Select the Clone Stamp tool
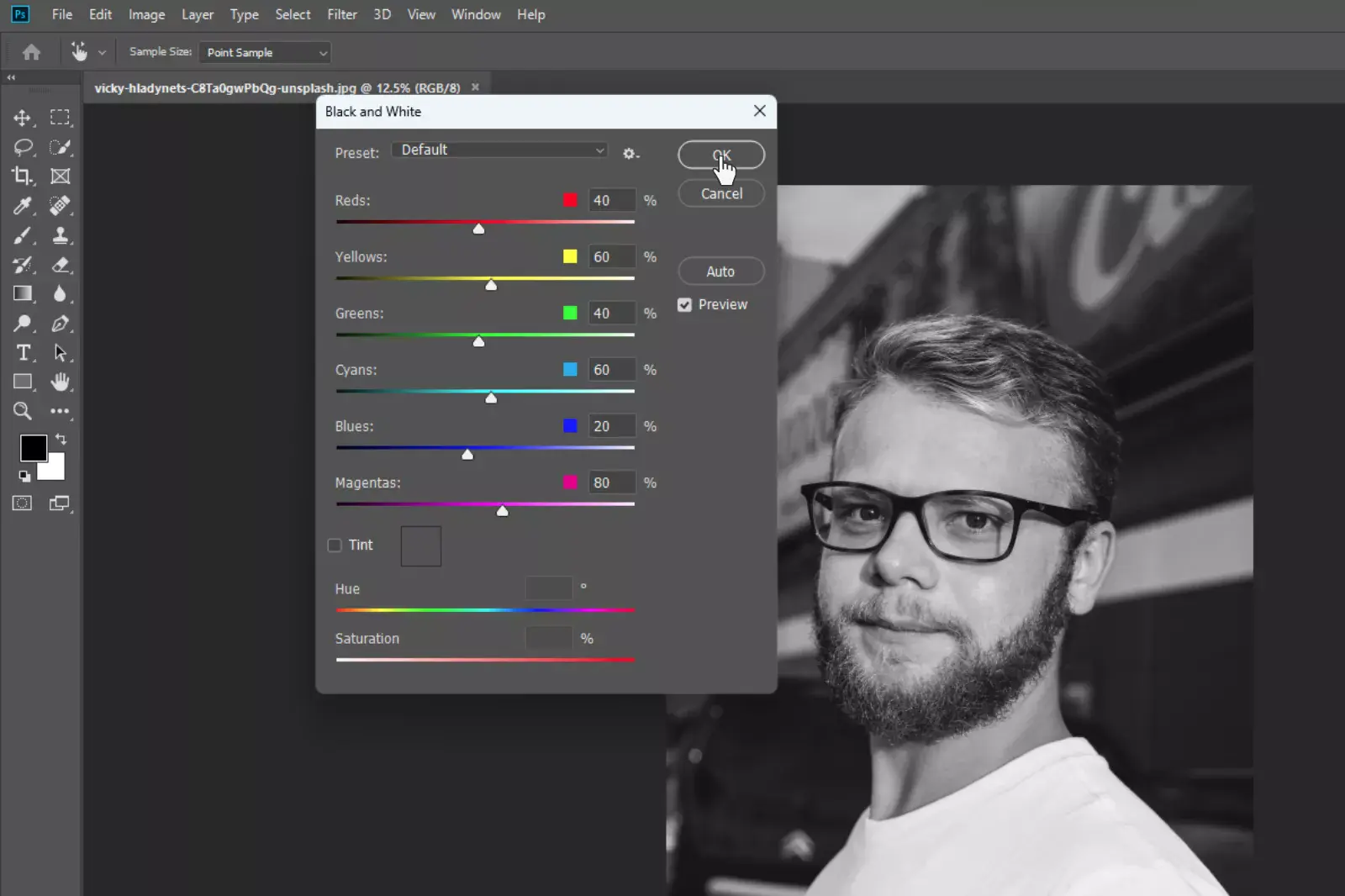1345x896 pixels. tap(60, 236)
